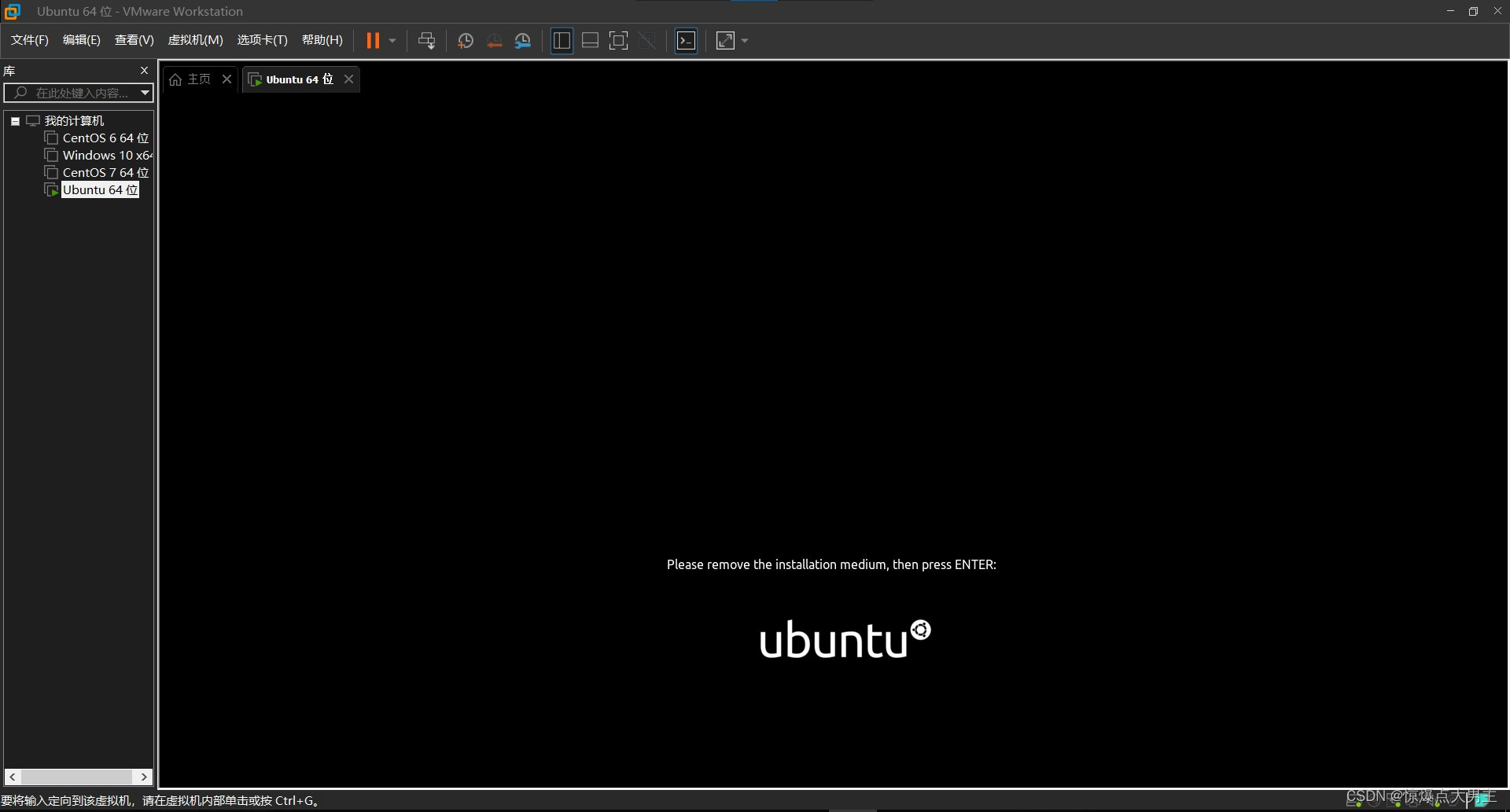The image size is (1510, 812).
Task: Open the library search dropdown arrow
Action: point(145,93)
